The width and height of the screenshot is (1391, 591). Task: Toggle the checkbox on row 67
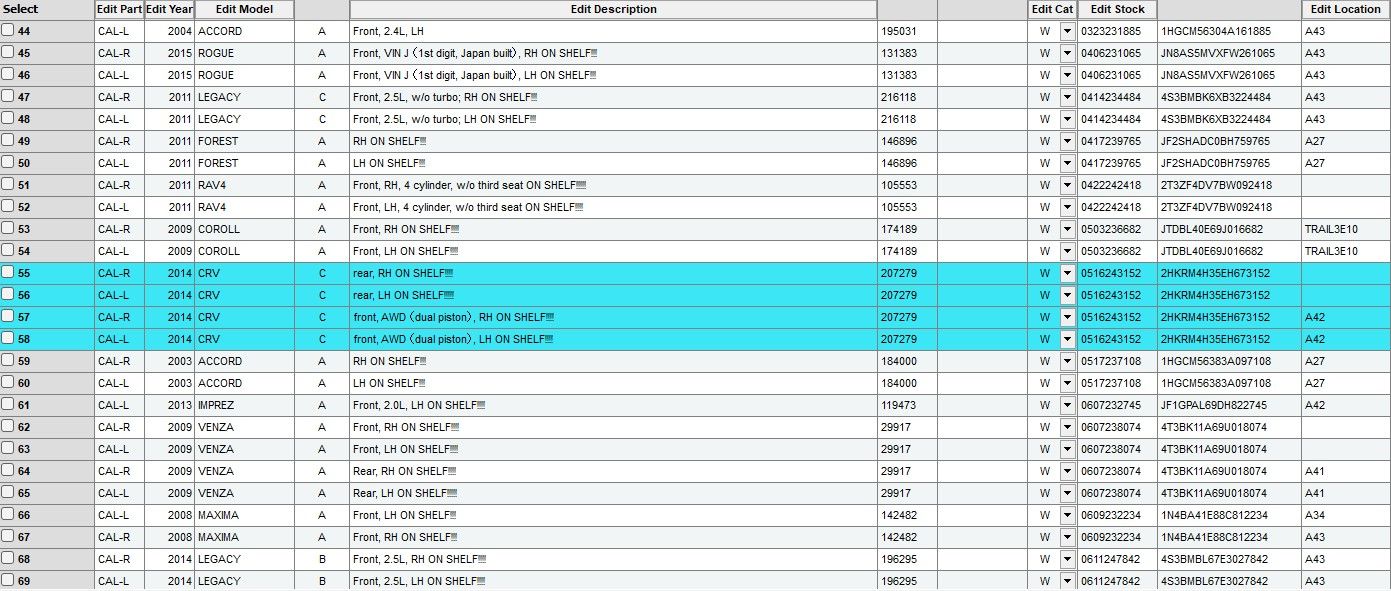pos(8,536)
